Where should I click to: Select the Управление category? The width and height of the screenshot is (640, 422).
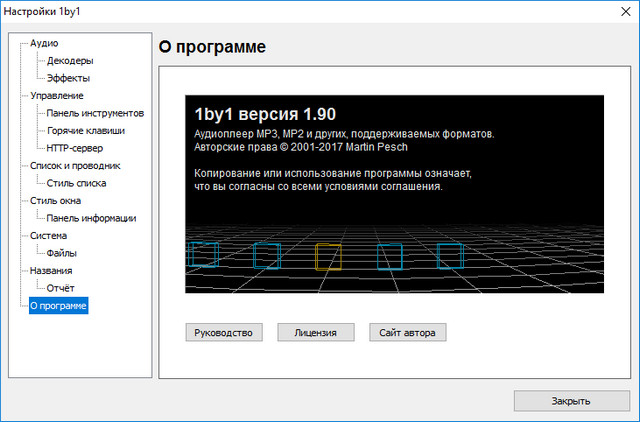(x=57, y=96)
